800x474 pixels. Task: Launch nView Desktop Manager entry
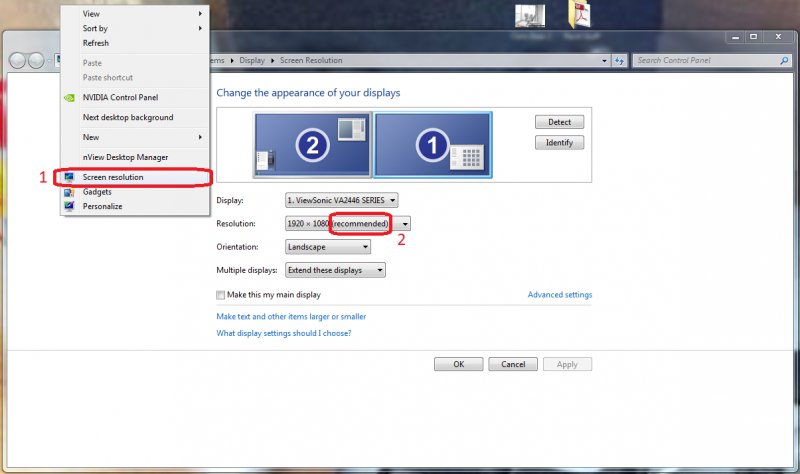[135, 157]
